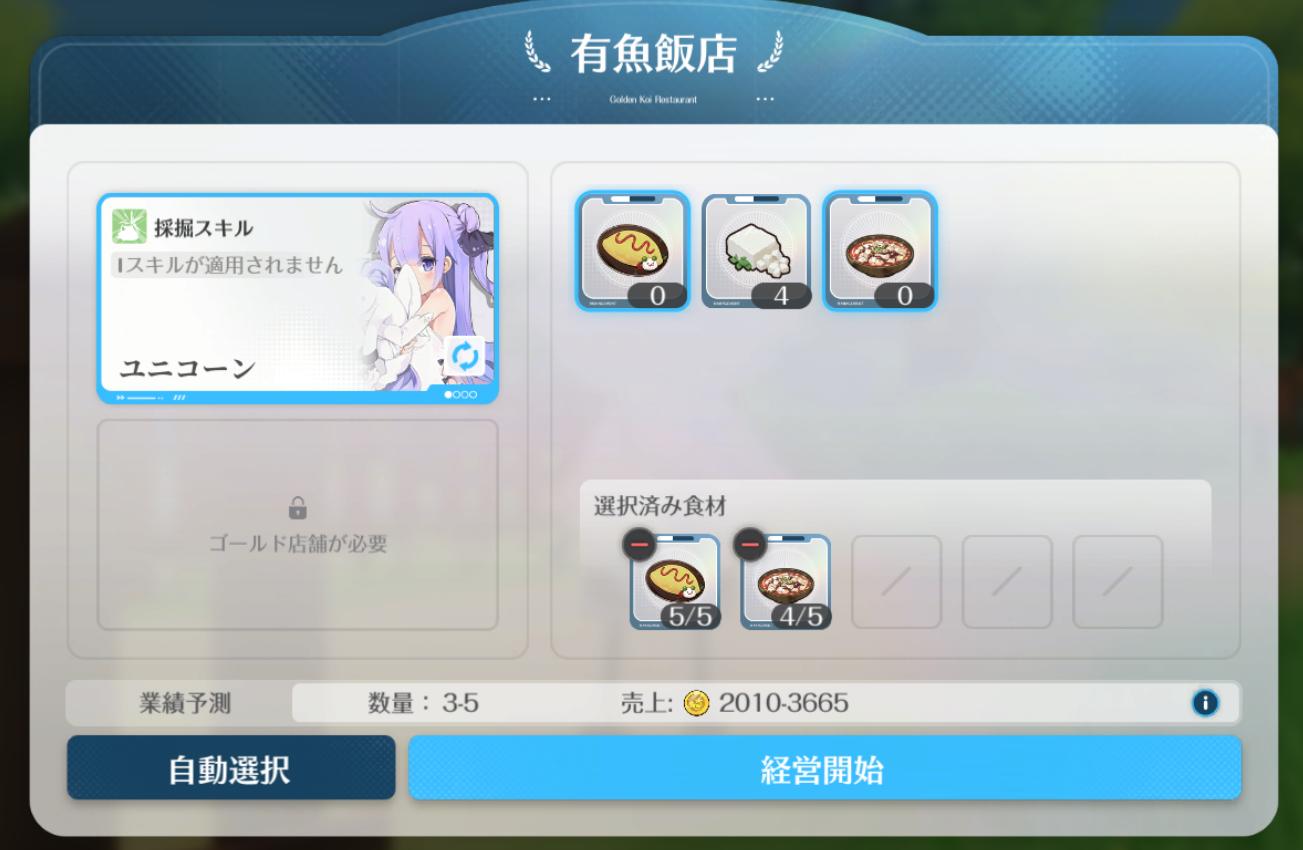Click the selected omelette rice 5/5 thumbnail
This screenshot has width=1303, height=850.
point(675,583)
